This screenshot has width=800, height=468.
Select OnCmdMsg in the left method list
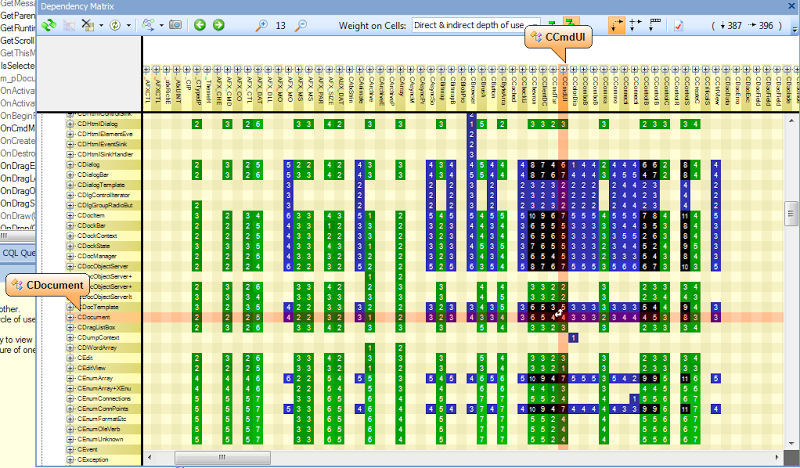[18, 128]
